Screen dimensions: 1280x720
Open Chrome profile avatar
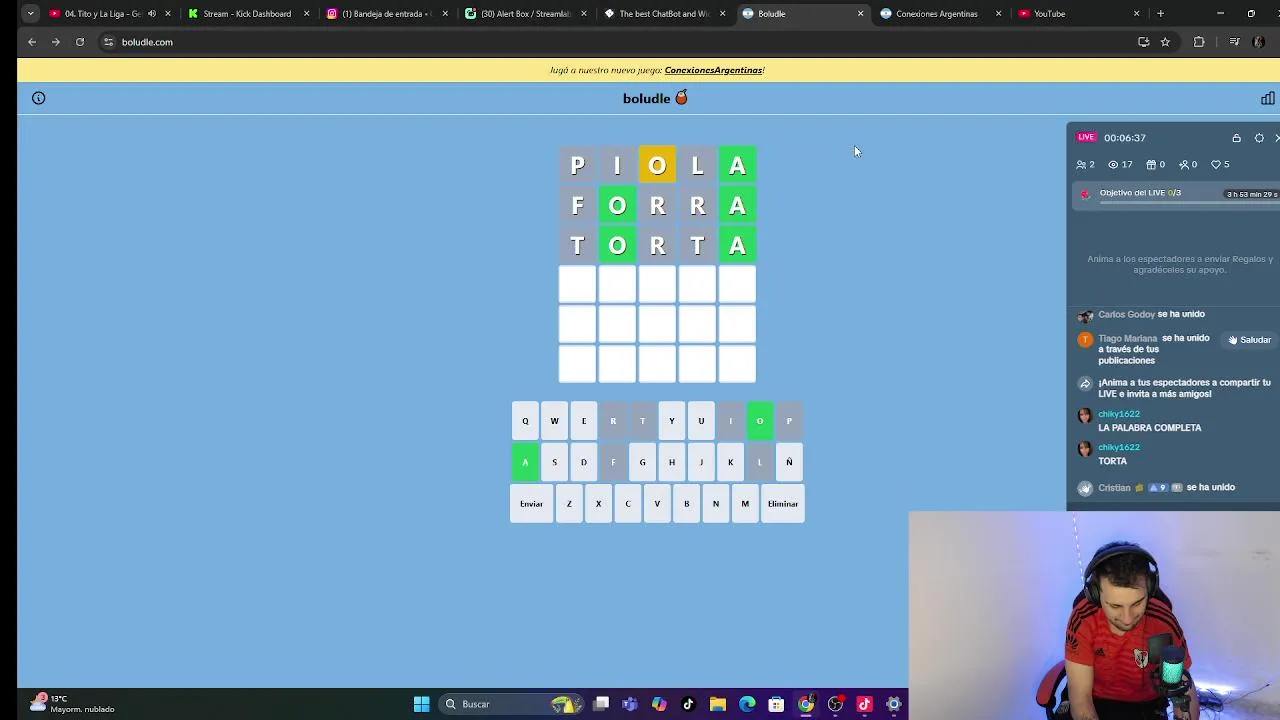1259,42
